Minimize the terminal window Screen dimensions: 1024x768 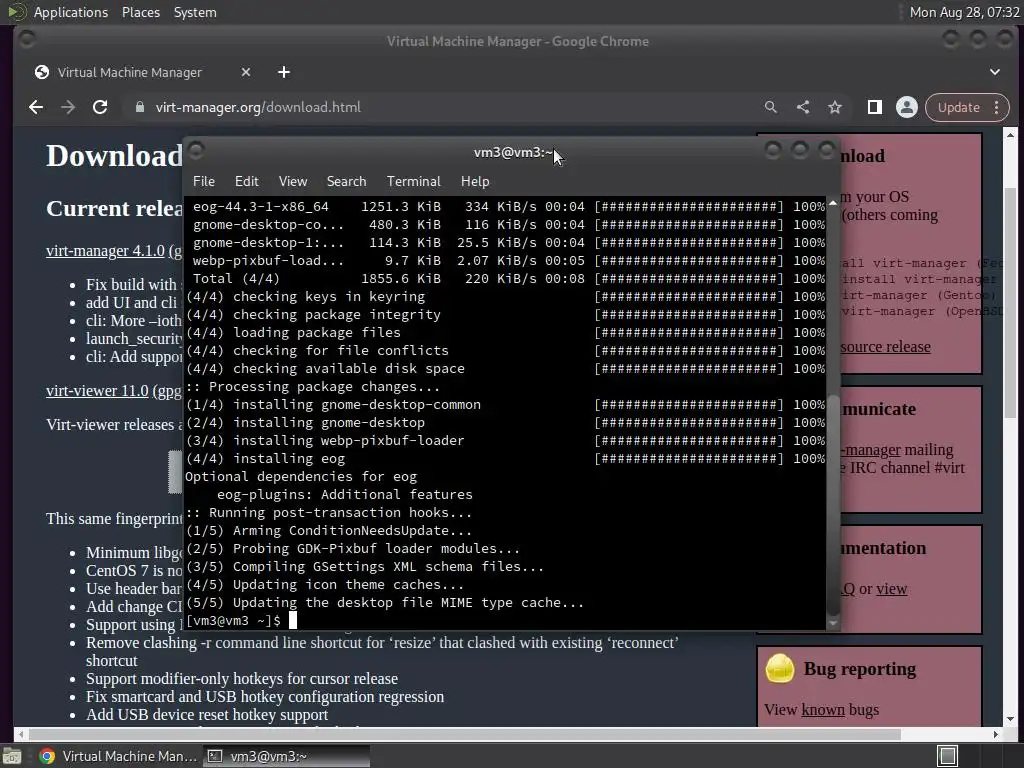(x=773, y=151)
